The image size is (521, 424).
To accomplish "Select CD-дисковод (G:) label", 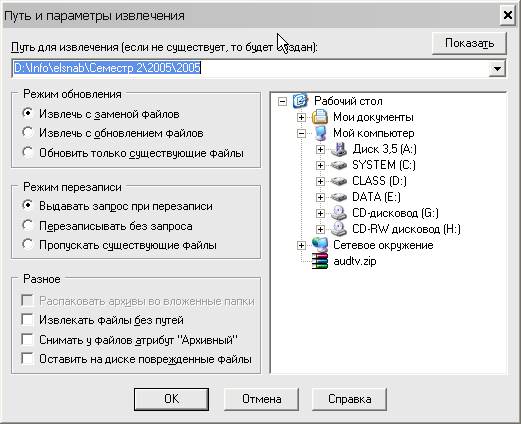I will [x=395, y=213].
